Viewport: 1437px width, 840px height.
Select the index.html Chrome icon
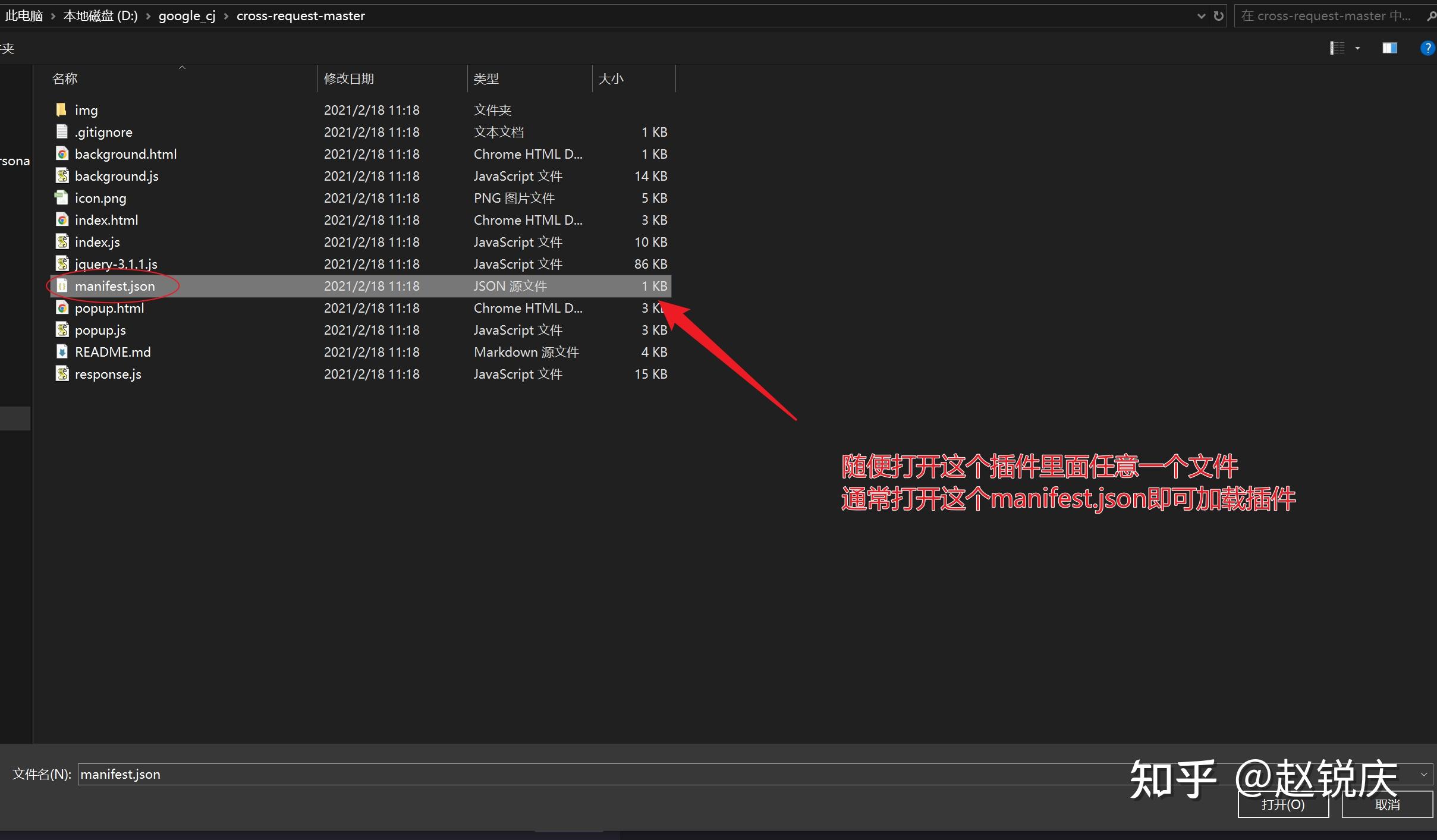[62, 219]
